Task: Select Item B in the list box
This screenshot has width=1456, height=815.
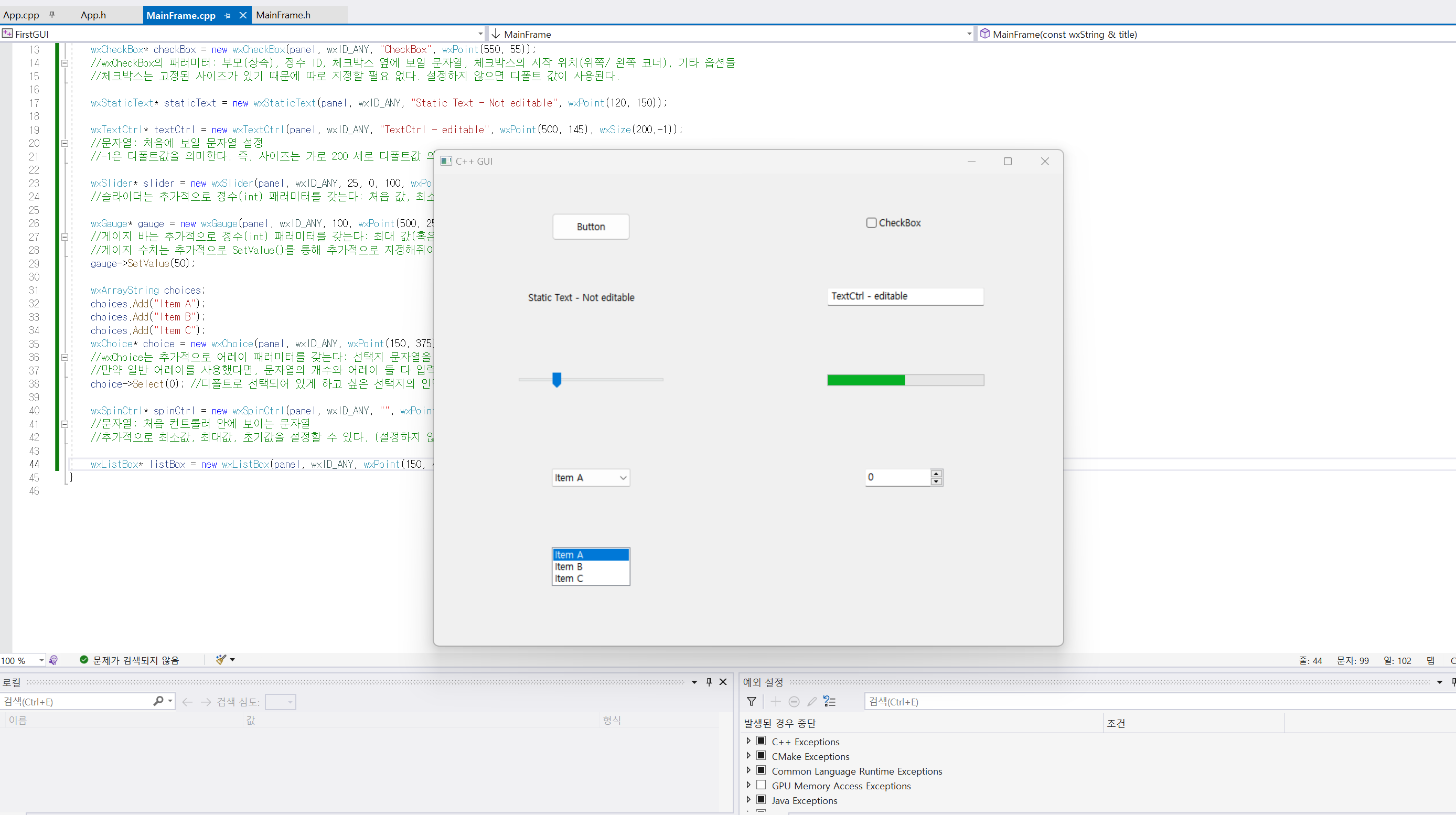Action: (x=591, y=567)
